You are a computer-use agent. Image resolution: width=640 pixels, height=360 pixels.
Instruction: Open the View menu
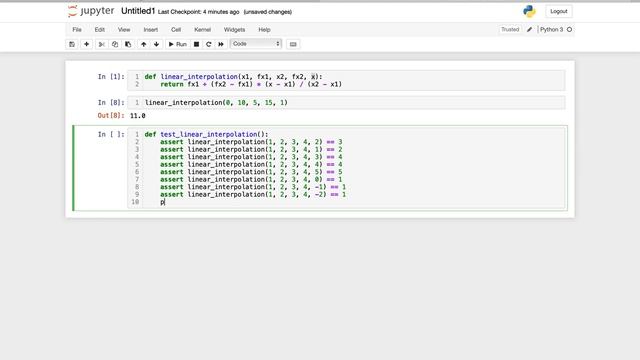(124, 30)
